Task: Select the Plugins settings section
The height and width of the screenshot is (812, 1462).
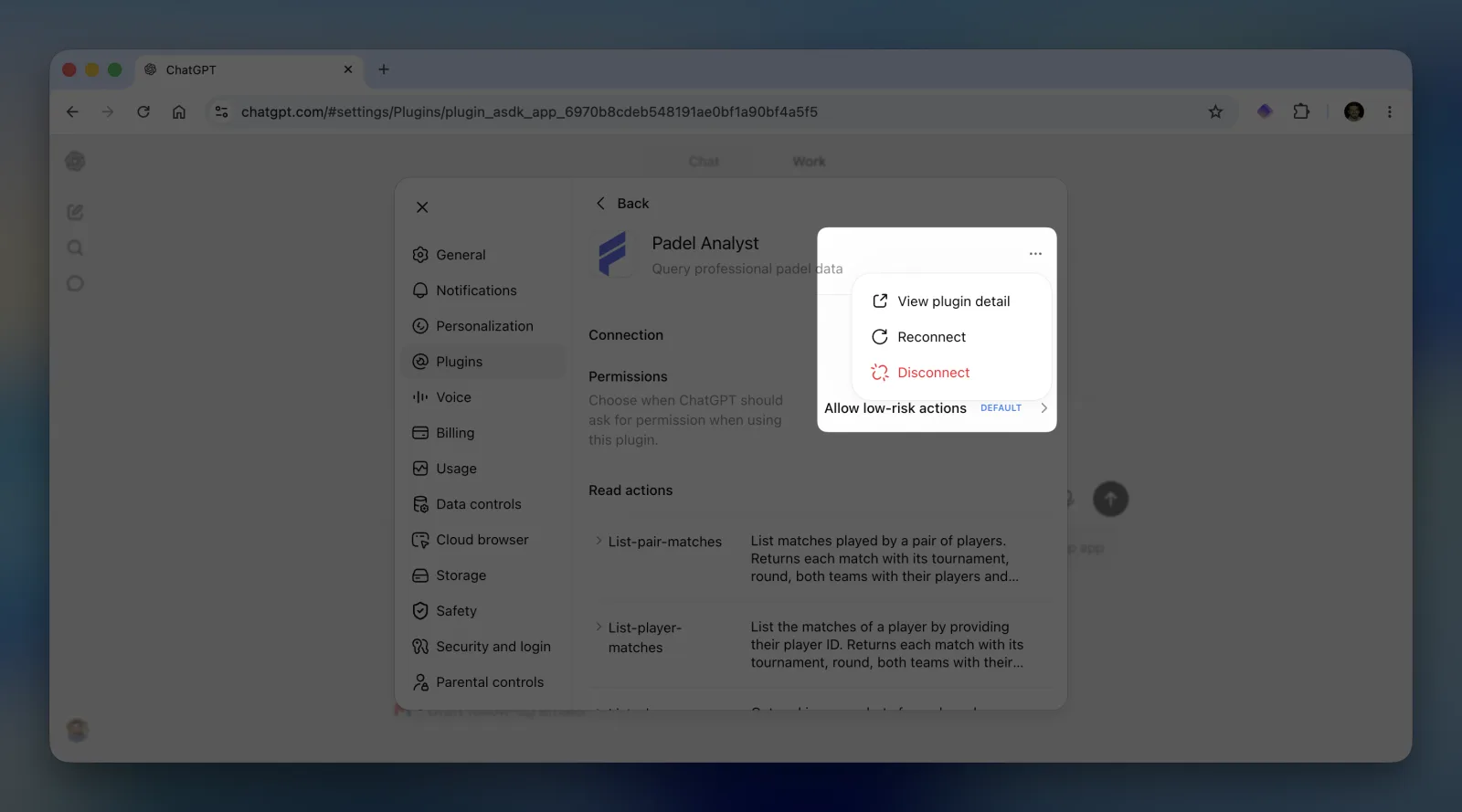Action: [483, 362]
